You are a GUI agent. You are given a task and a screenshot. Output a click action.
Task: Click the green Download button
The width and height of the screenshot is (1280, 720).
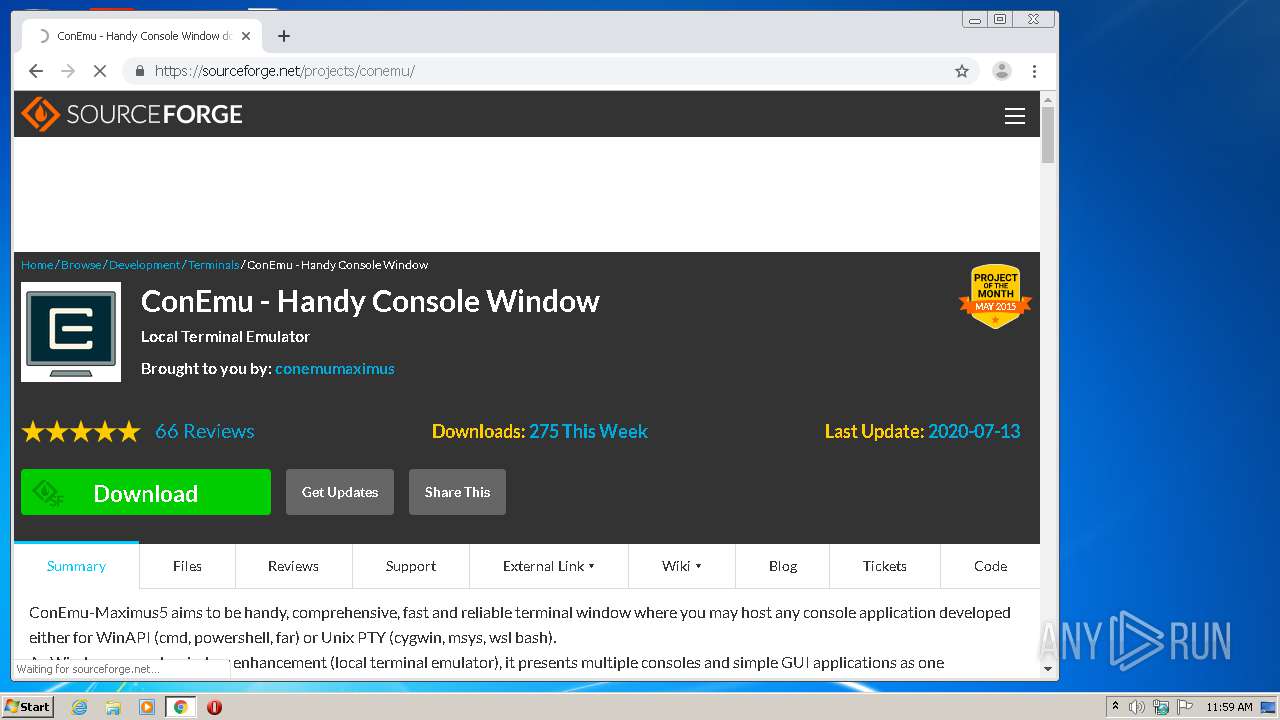coord(146,492)
